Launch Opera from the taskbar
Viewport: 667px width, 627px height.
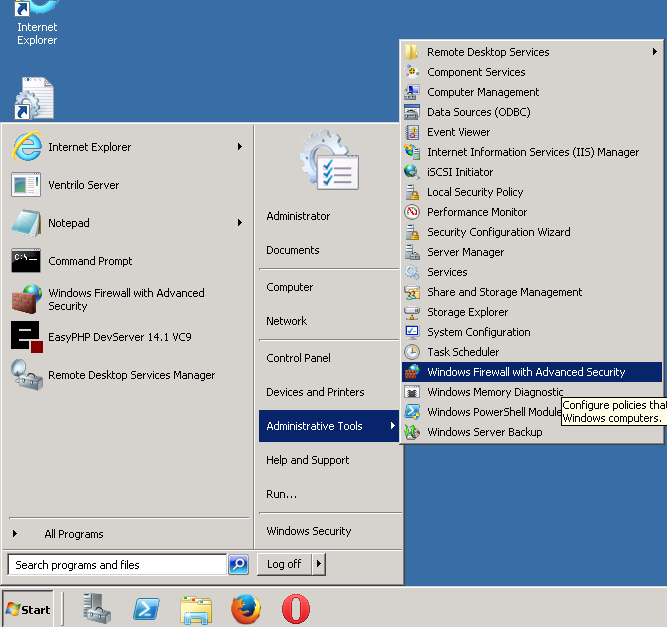(296, 609)
